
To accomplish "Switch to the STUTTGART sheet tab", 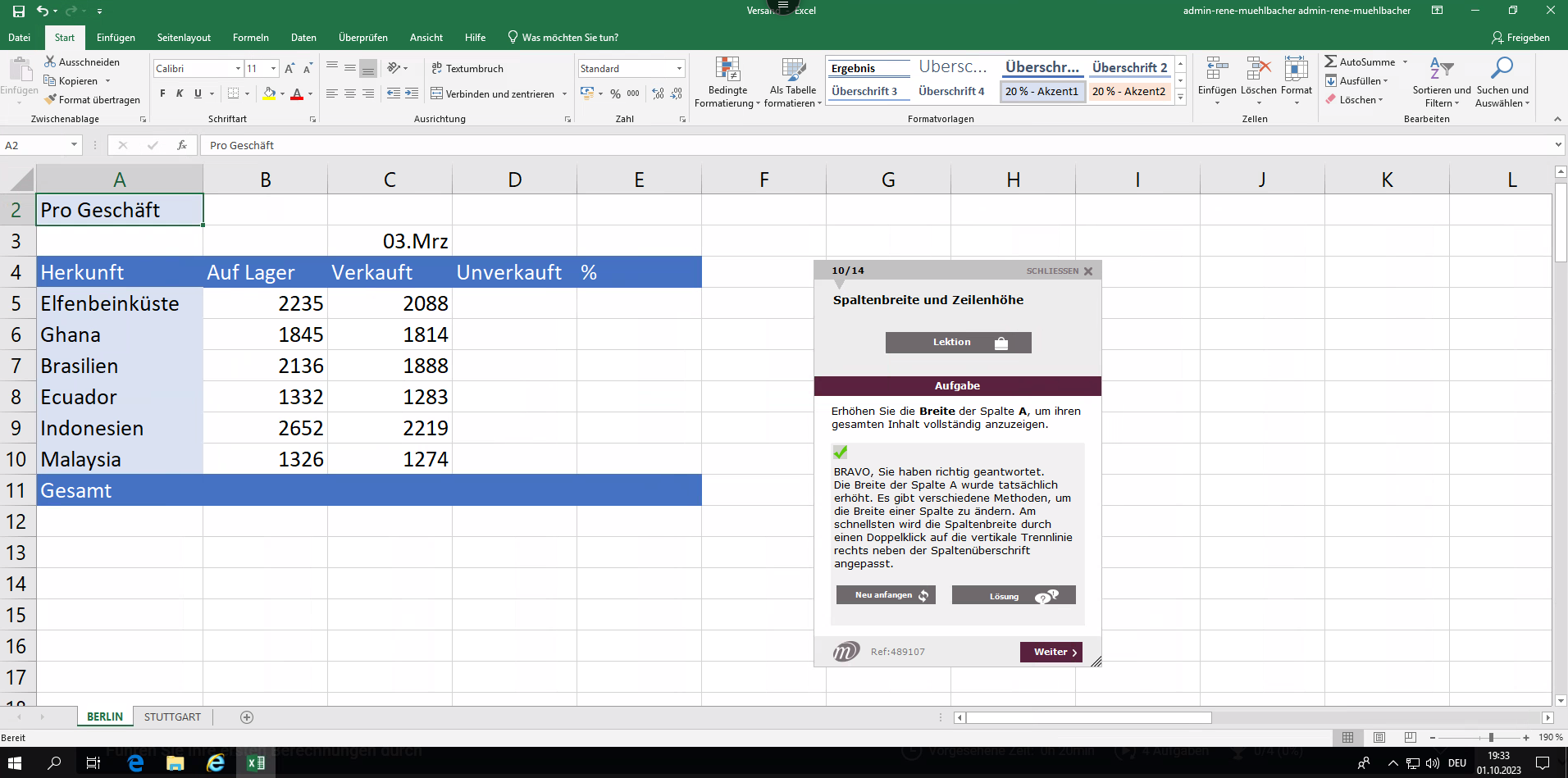I will pos(172,717).
